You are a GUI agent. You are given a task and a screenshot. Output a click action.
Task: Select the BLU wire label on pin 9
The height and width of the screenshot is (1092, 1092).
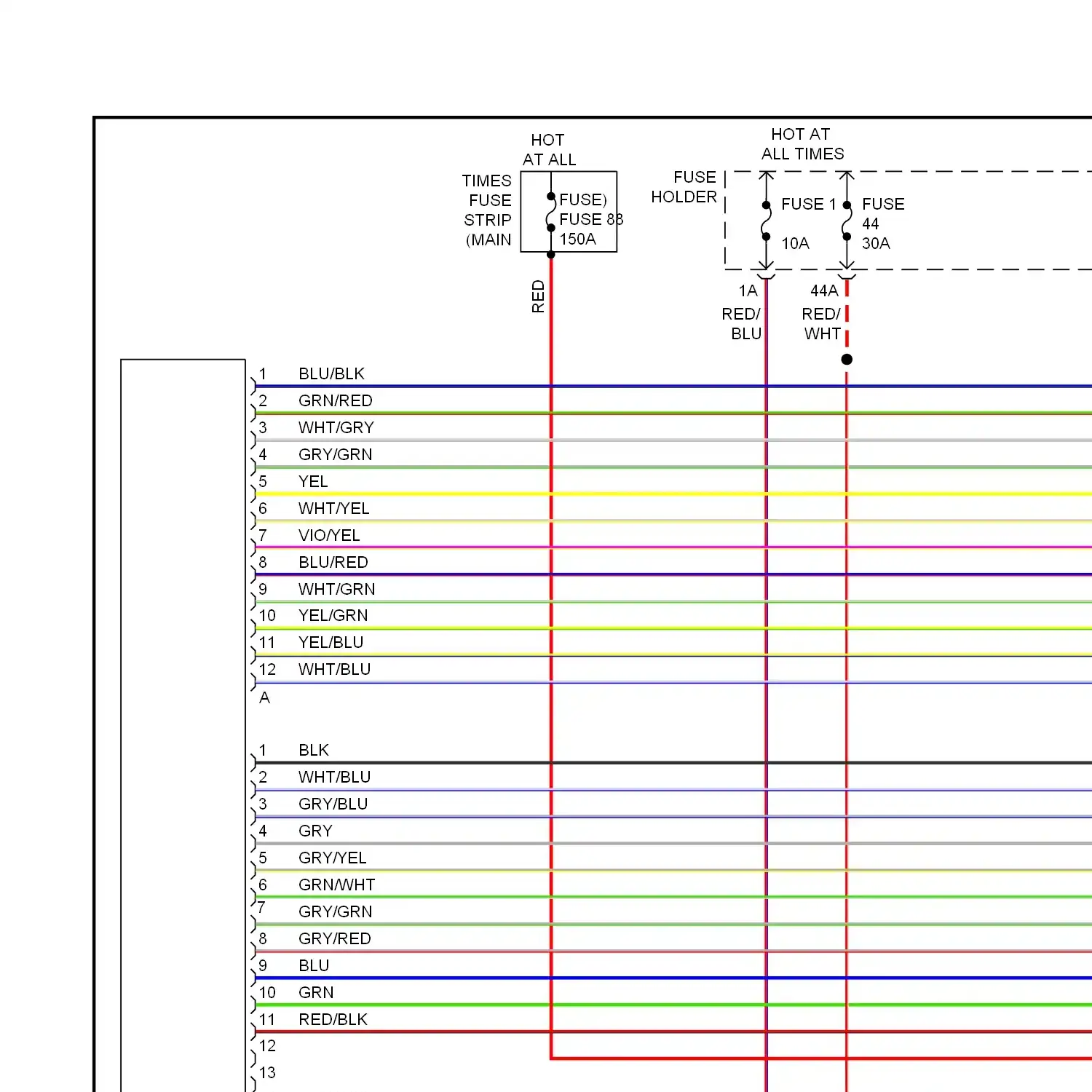[x=314, y=965]
